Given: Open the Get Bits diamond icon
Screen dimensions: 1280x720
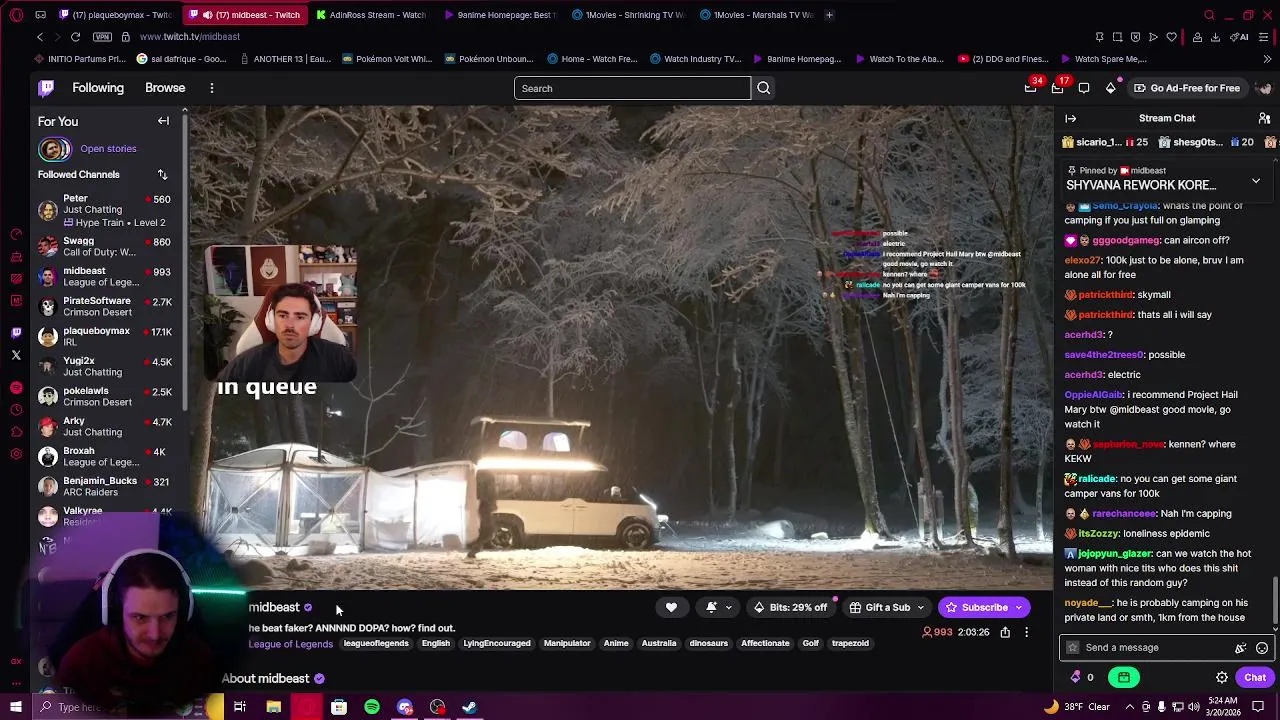Looking at the screenshot, I should point(1111,88).
